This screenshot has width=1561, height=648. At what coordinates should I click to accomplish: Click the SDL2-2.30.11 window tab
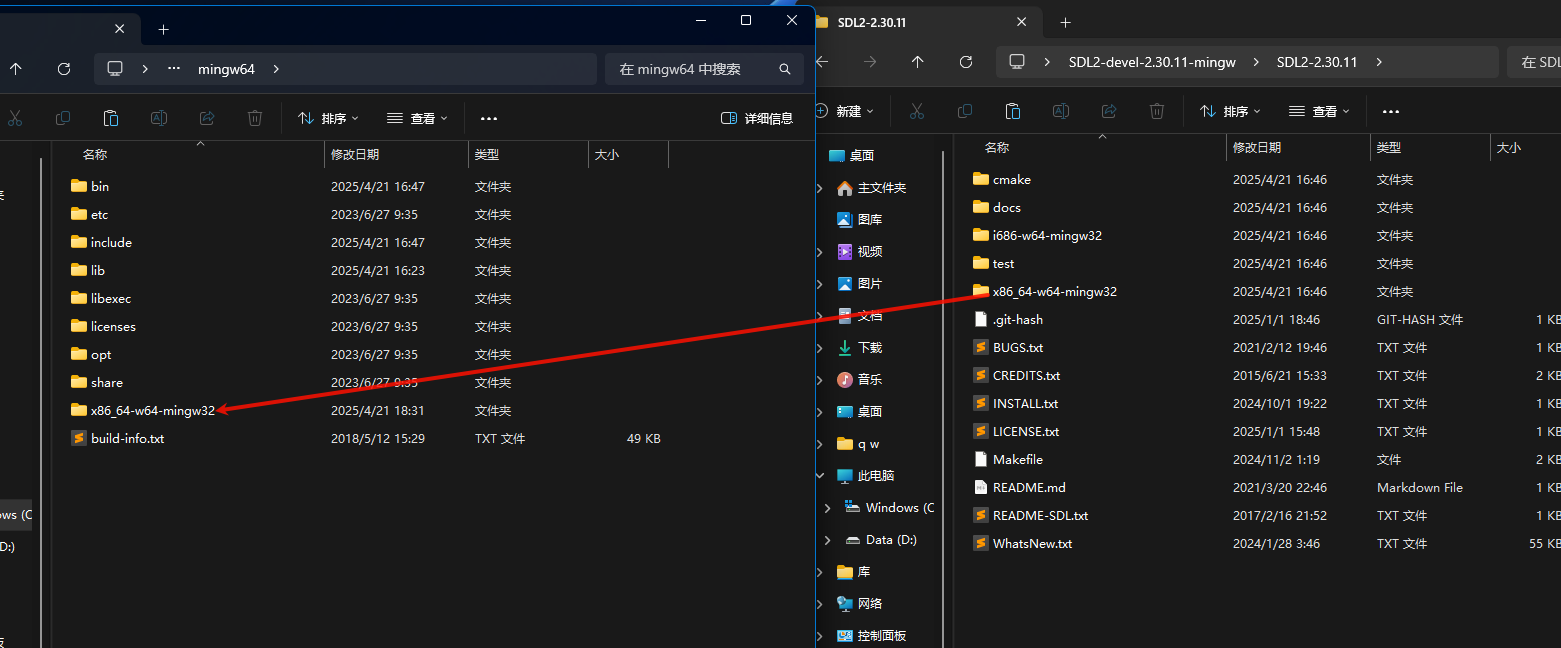point(925,22)
